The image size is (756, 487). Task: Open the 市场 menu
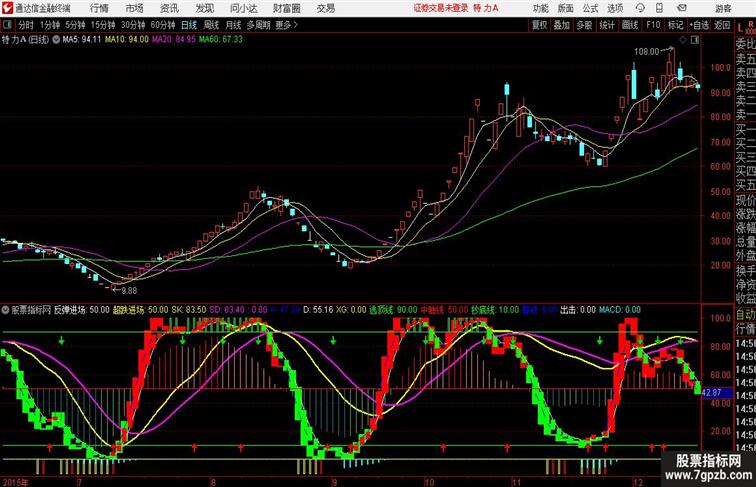point(134,8)
